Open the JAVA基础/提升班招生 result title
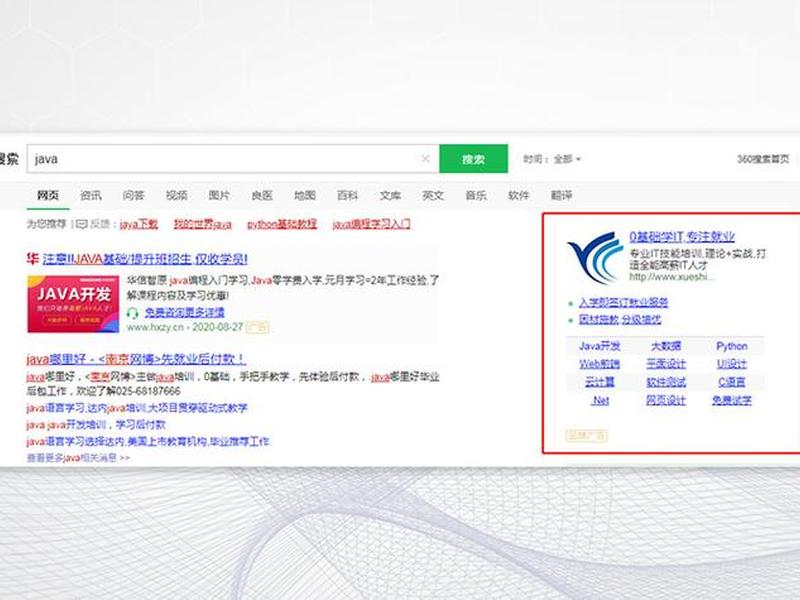 (x=145, y=259)
